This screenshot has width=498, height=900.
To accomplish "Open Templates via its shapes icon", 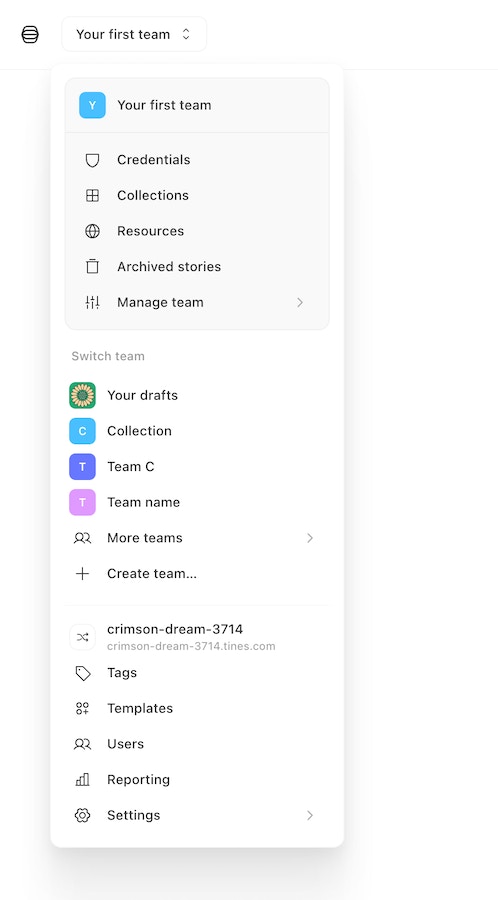I will pos(83,709).
